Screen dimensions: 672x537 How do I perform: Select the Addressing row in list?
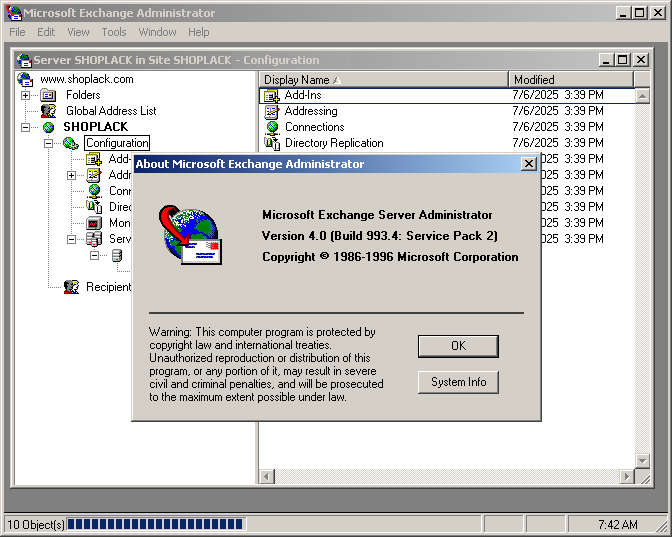tap(447, 111)
